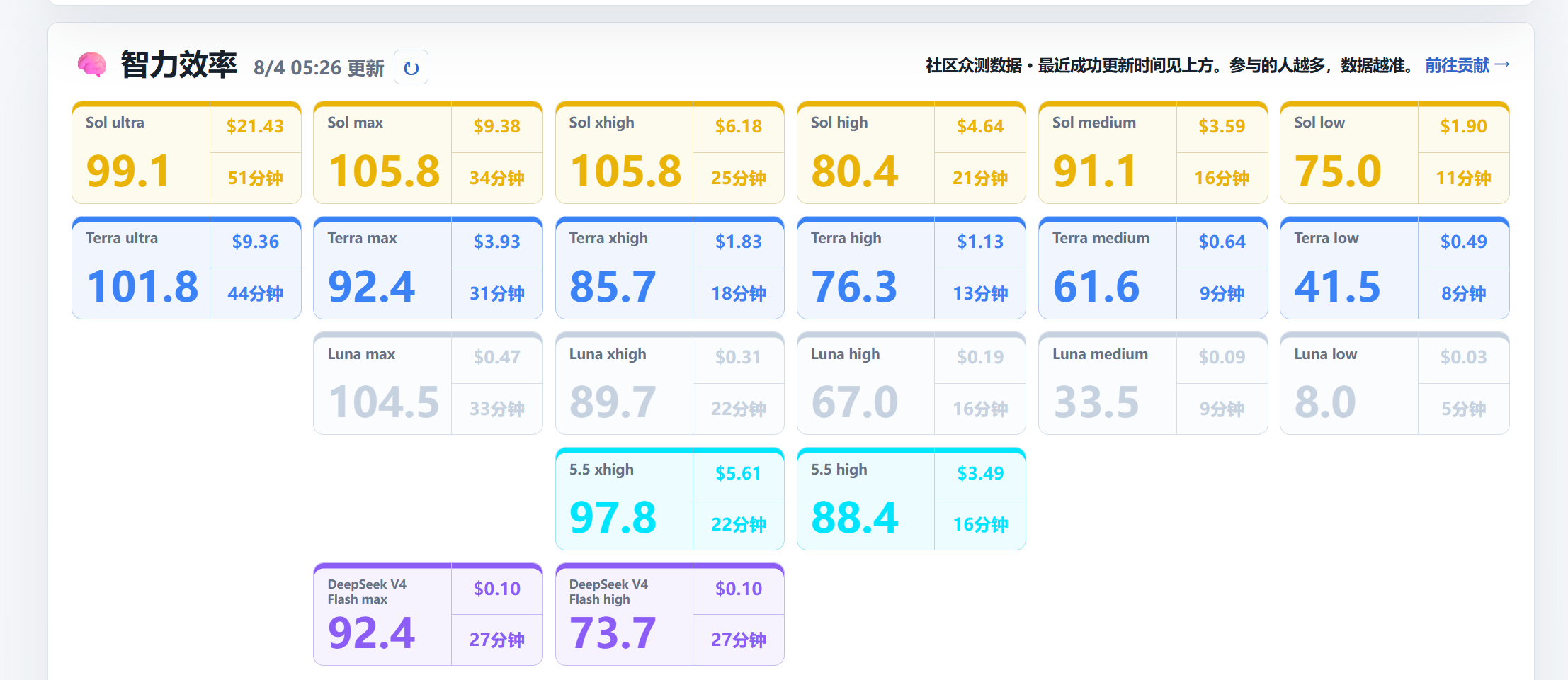Image resolution: width=1568 pixels, height=680 pixels.
Task: Click the 44分钟 duration
Action: (255, 293)
